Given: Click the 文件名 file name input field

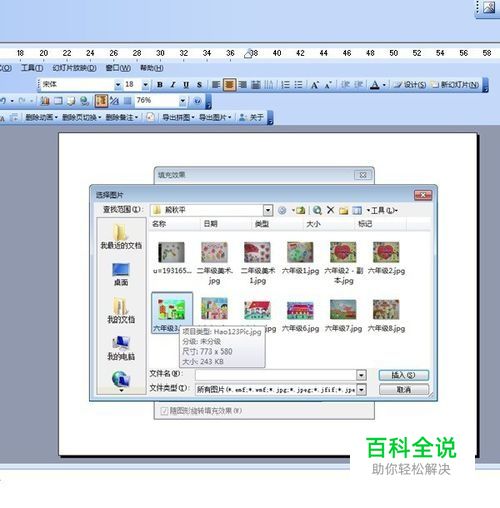Looking at the screenshot, I should coord(276,375).
